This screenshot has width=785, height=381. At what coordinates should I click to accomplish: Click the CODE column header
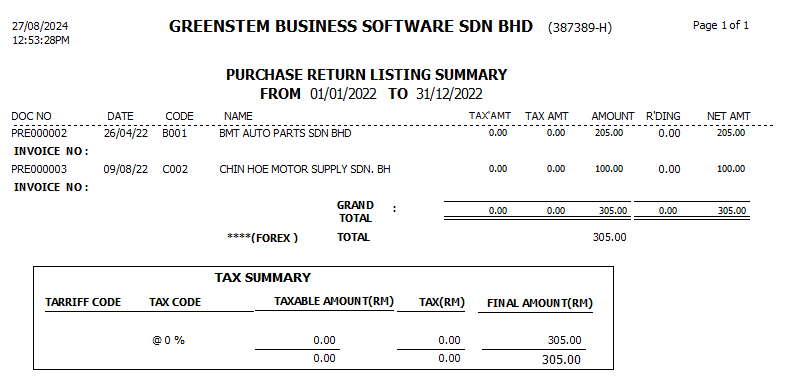(179, 116)
